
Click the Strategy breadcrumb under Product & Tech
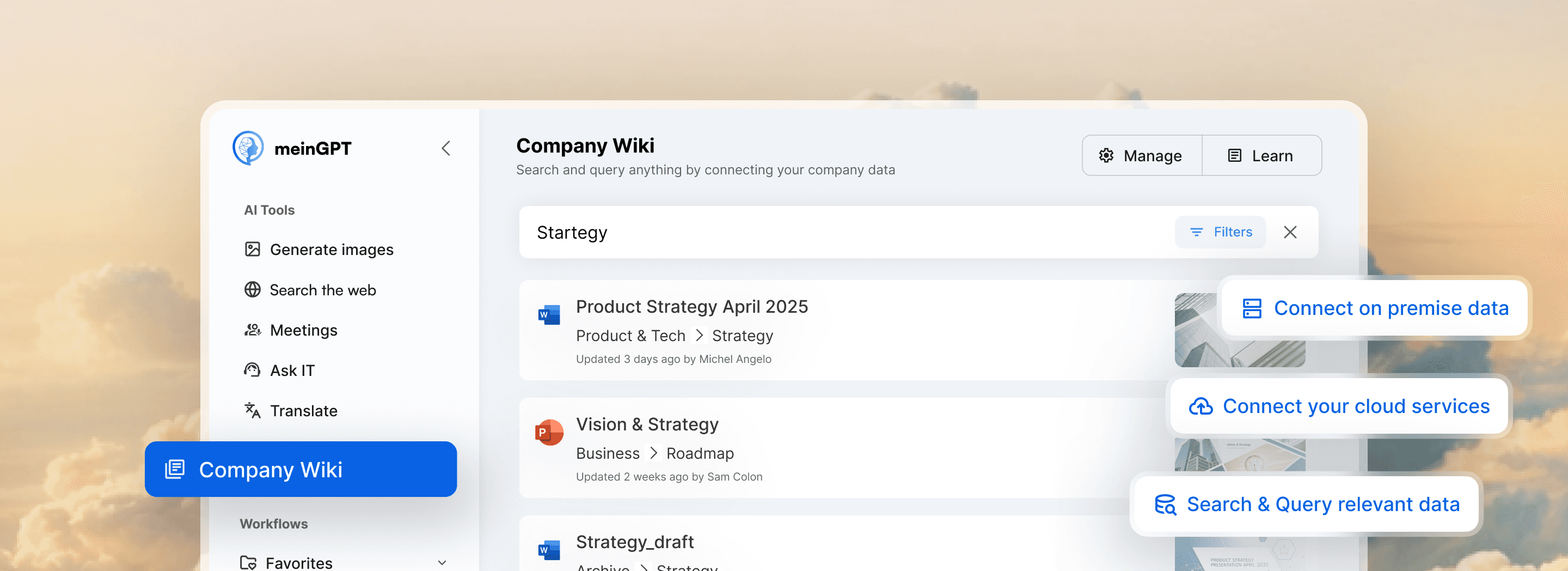[x=742, y=335]
